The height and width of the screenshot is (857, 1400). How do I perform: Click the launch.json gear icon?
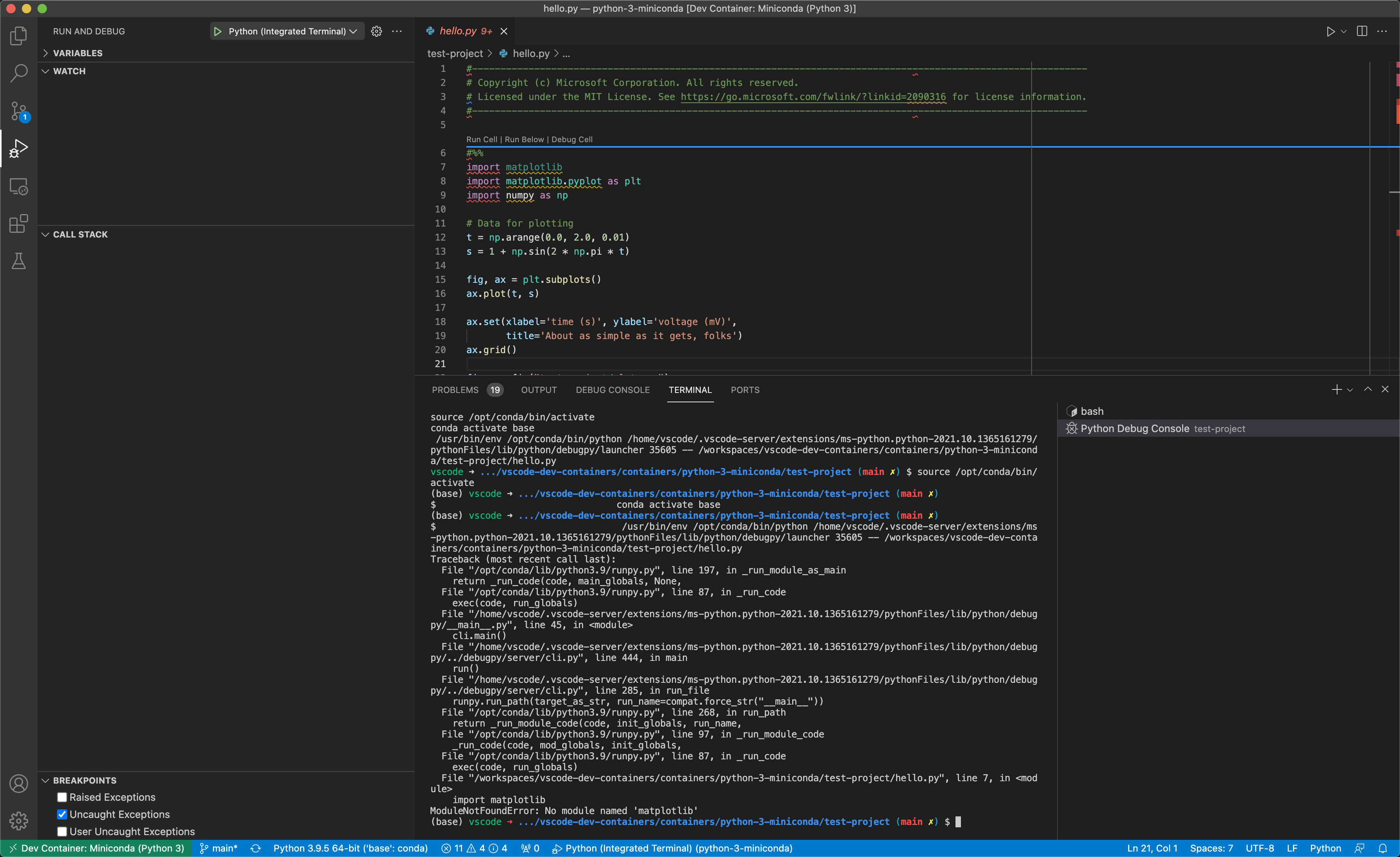376,31
